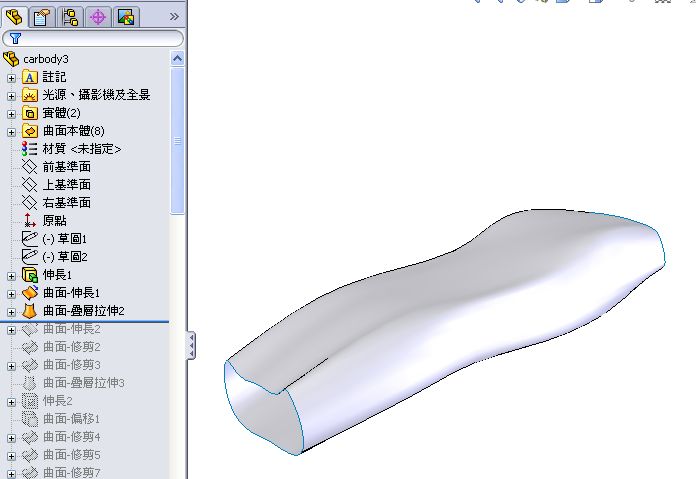This screenshot has height=479, width=696.
Task: Click the 上基準面 plane icon
Action: (30, 185)
